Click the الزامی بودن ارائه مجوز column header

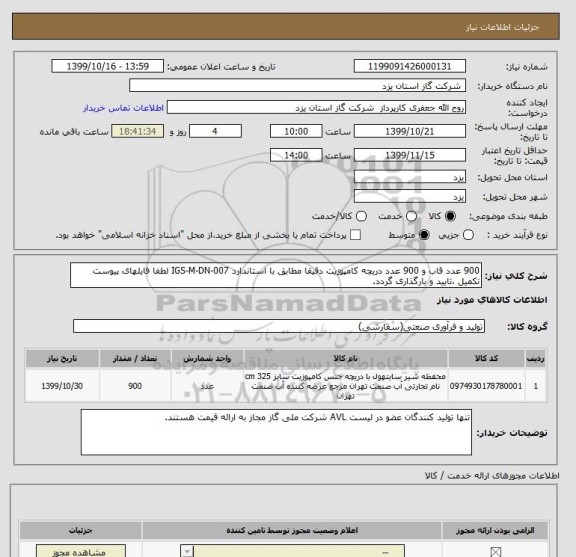tap(495, 531)
